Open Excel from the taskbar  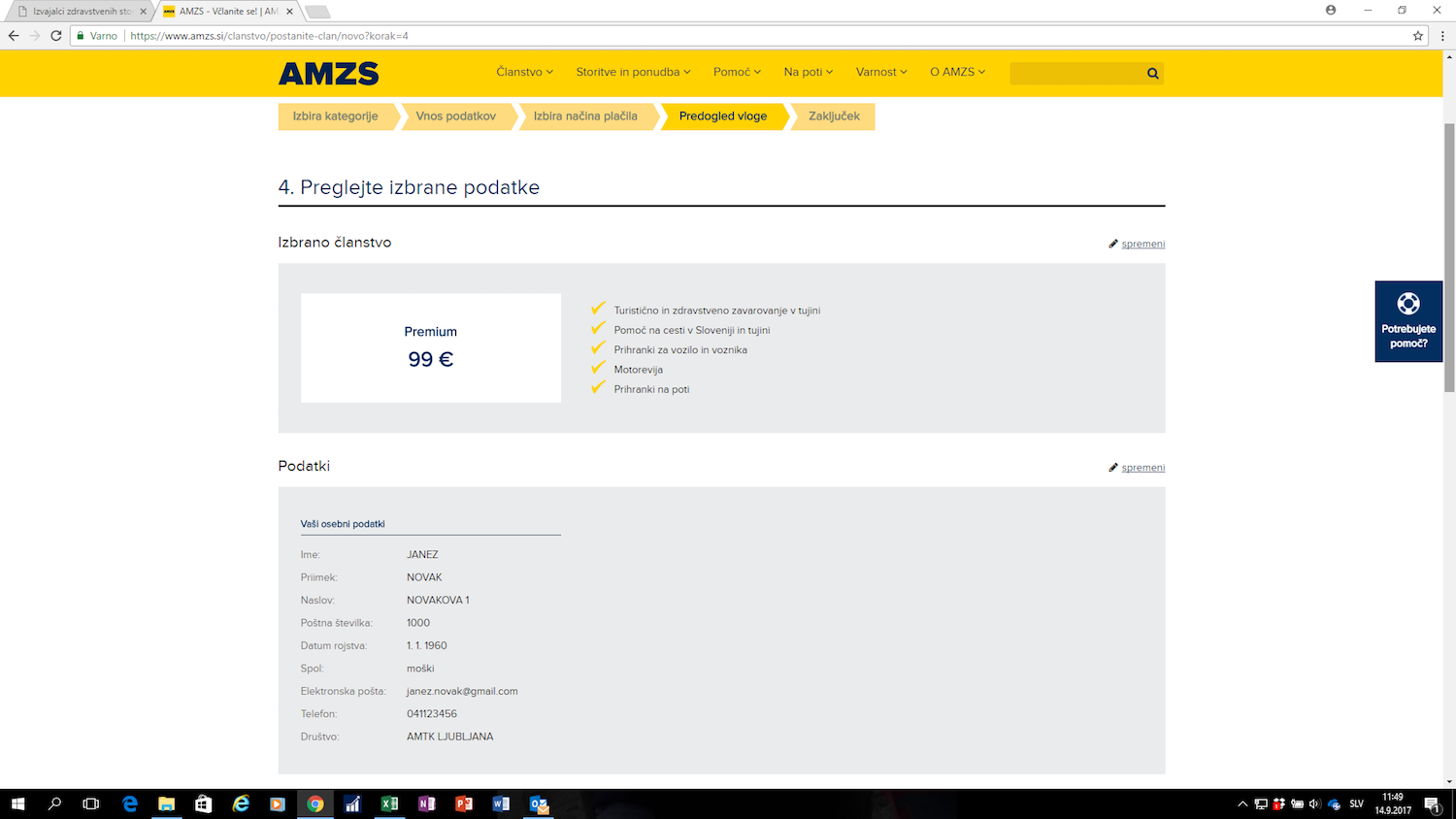[389, 803]
